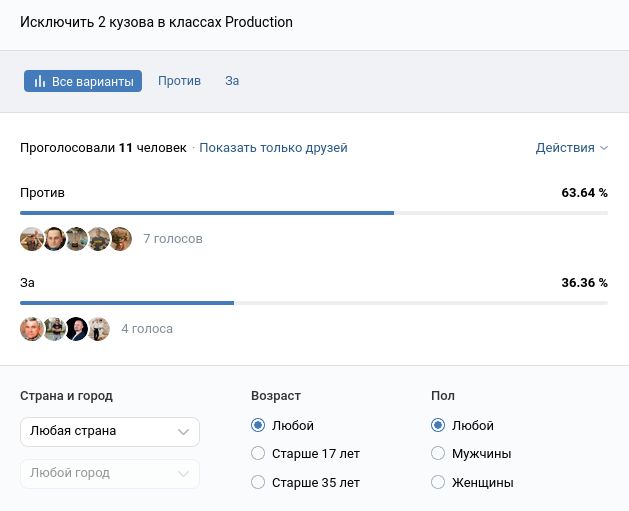This screenshot has width=629, height=511.
Task: Open the 'Действия' dropdown menu
Action: coord(571,148)
